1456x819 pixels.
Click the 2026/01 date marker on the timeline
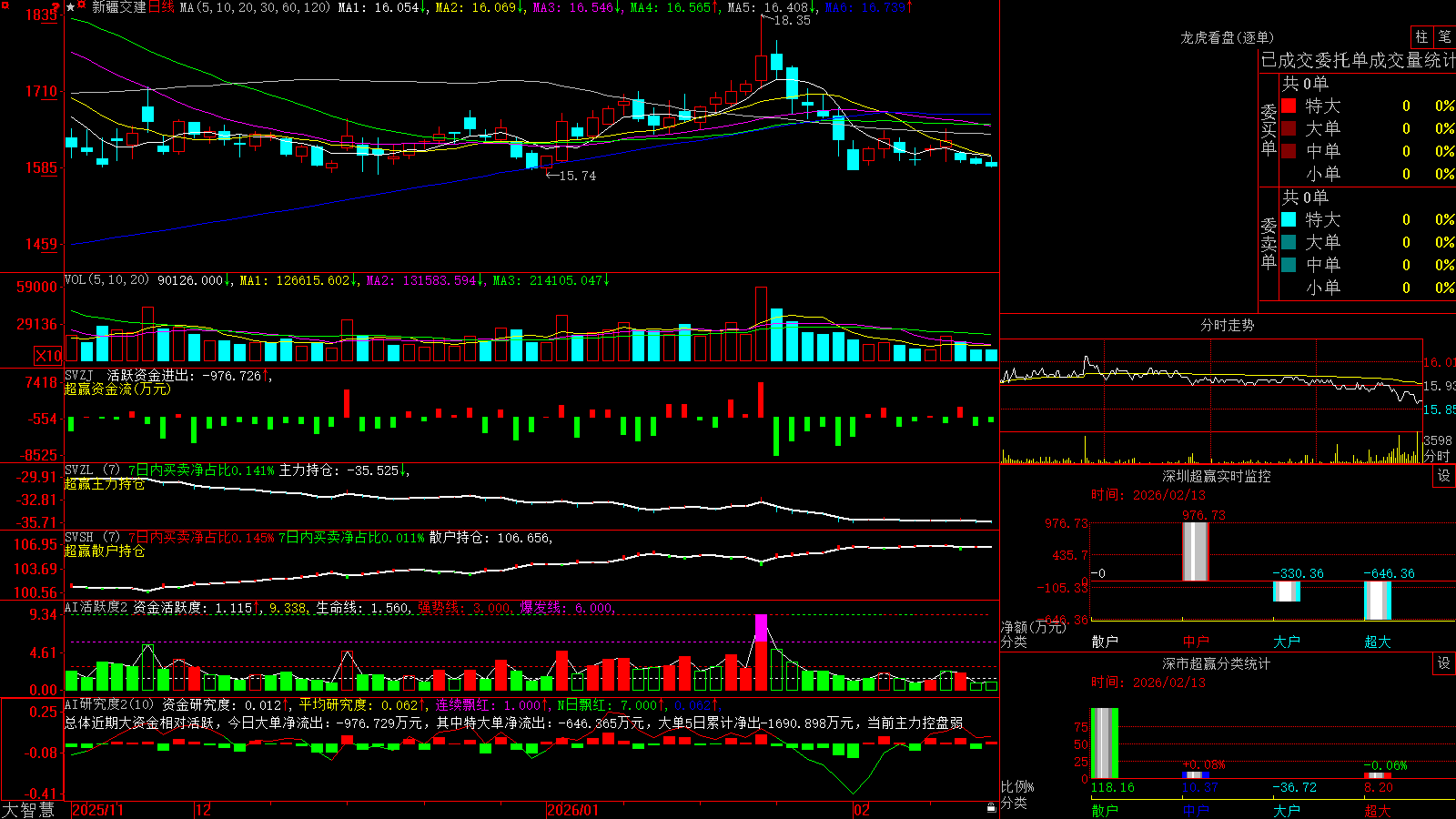[x=573, y=810]
